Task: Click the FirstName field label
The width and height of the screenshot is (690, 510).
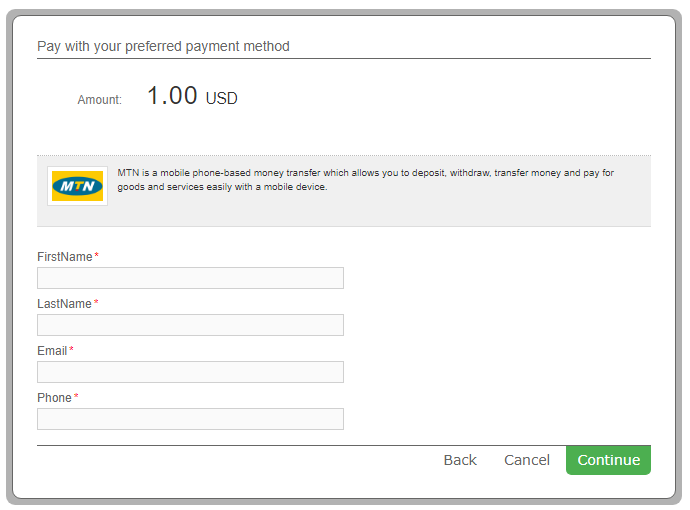Action: pyautogui.click(x=65, y=257)
